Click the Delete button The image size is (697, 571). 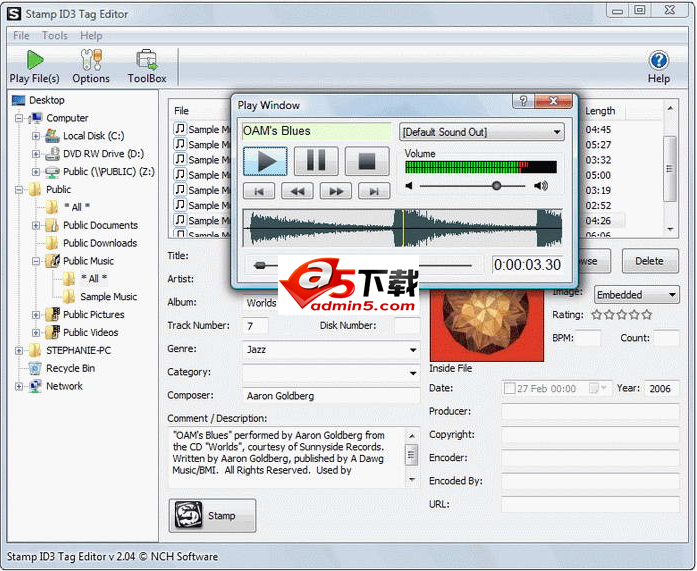[648, 261]
